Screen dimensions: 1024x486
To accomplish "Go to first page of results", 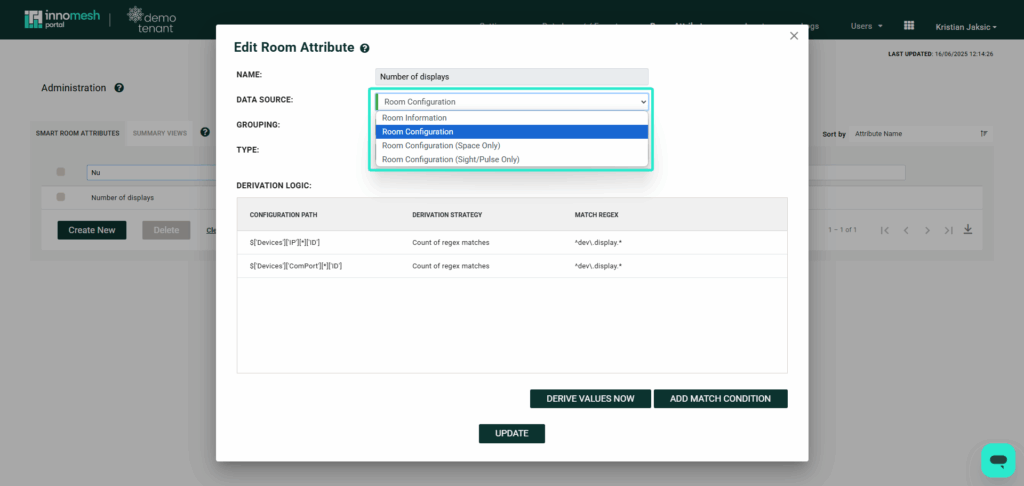I will pos(884,230).
